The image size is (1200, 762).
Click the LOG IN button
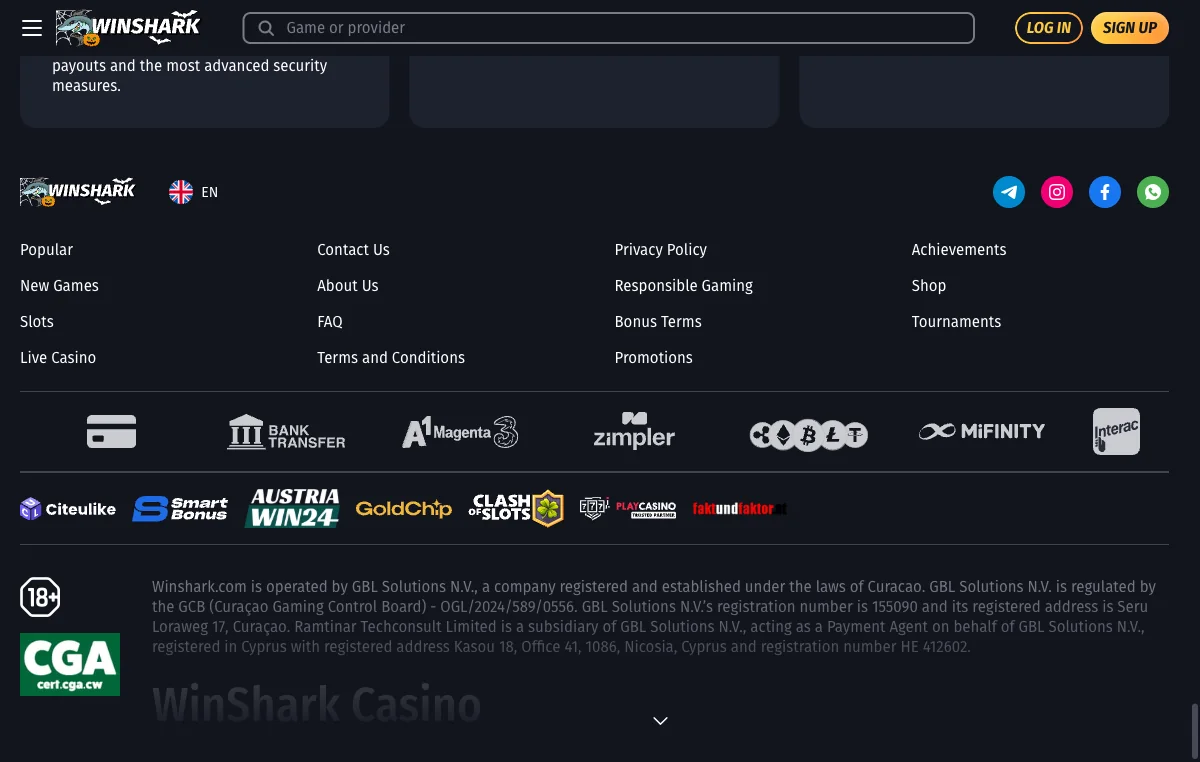click(1049, 28)
